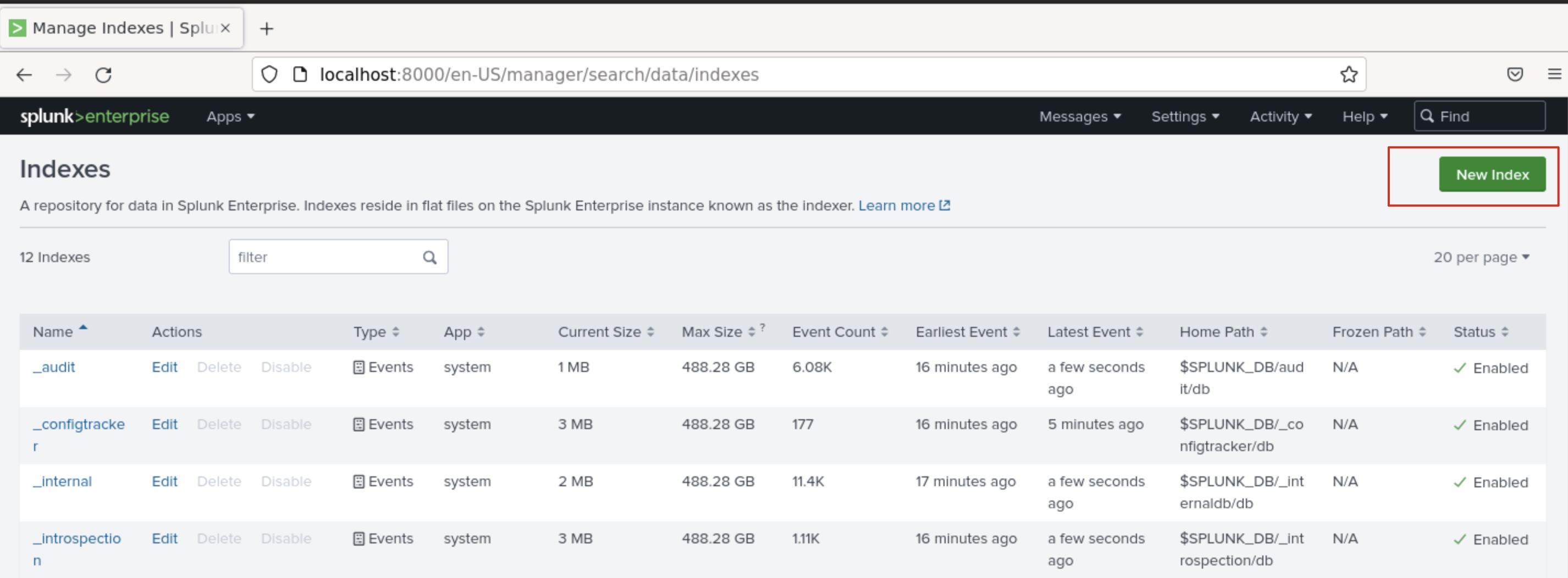The image size is (1568, 578).
Task: Click the Enabled checkmark for _audit
Action: (1460, 368)
